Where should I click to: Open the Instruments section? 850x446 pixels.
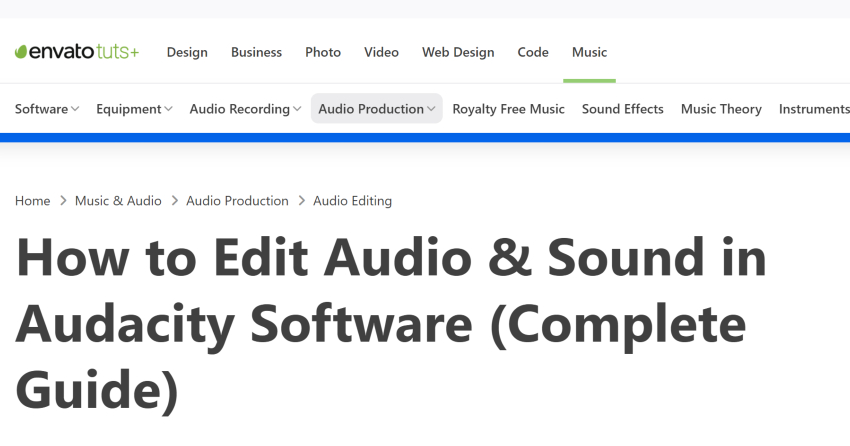814,109
